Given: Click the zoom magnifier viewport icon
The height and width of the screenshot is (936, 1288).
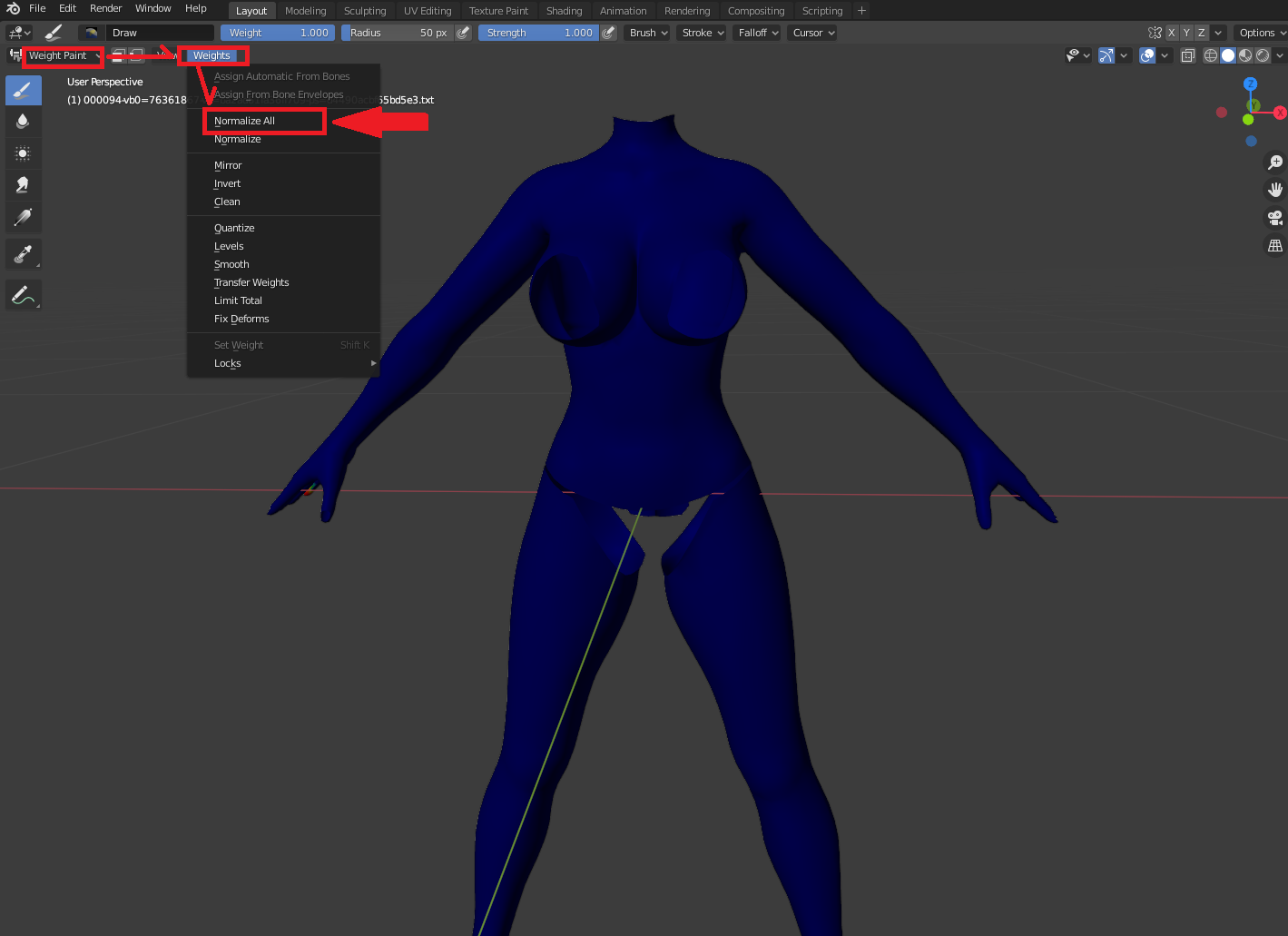Looking at the screenshot, I should [1275, 162].
